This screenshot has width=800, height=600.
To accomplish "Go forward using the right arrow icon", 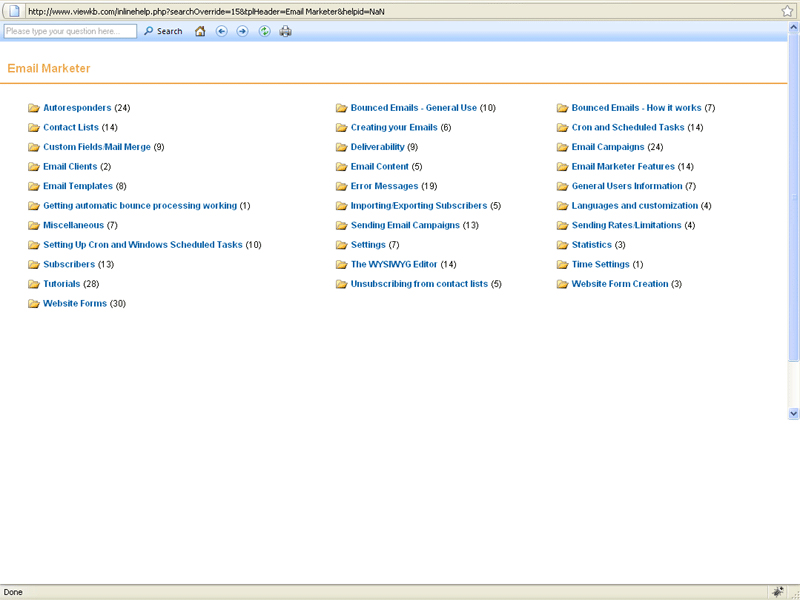I will click(x=242, y=31).
